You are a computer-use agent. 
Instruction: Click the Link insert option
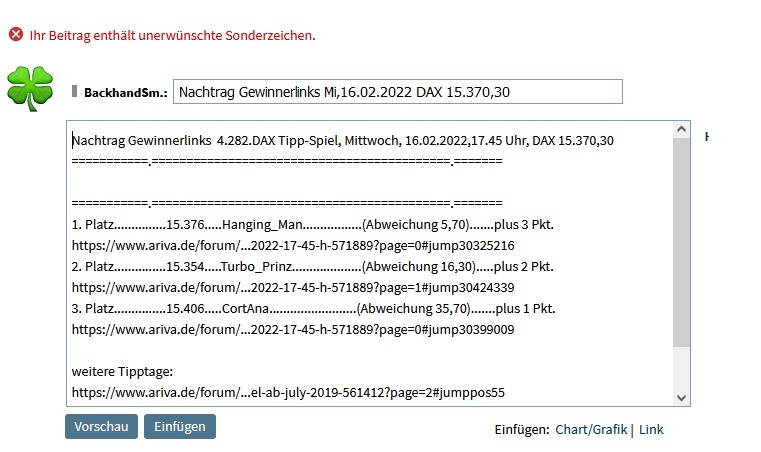[651, 429]
